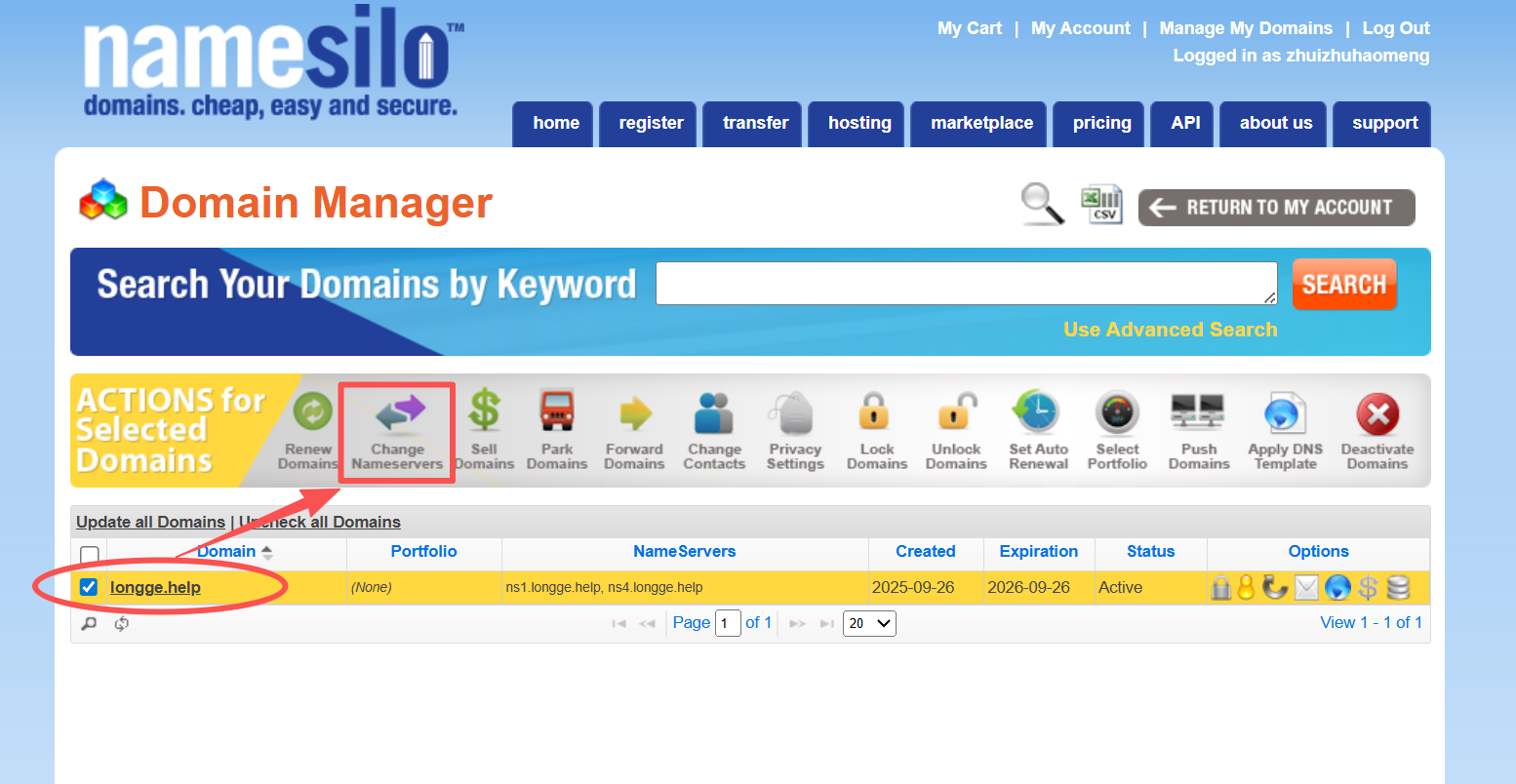This screenshot has height=784, width=1516.
Task: Open the Forward Domains action
Action: pos(634,430)
